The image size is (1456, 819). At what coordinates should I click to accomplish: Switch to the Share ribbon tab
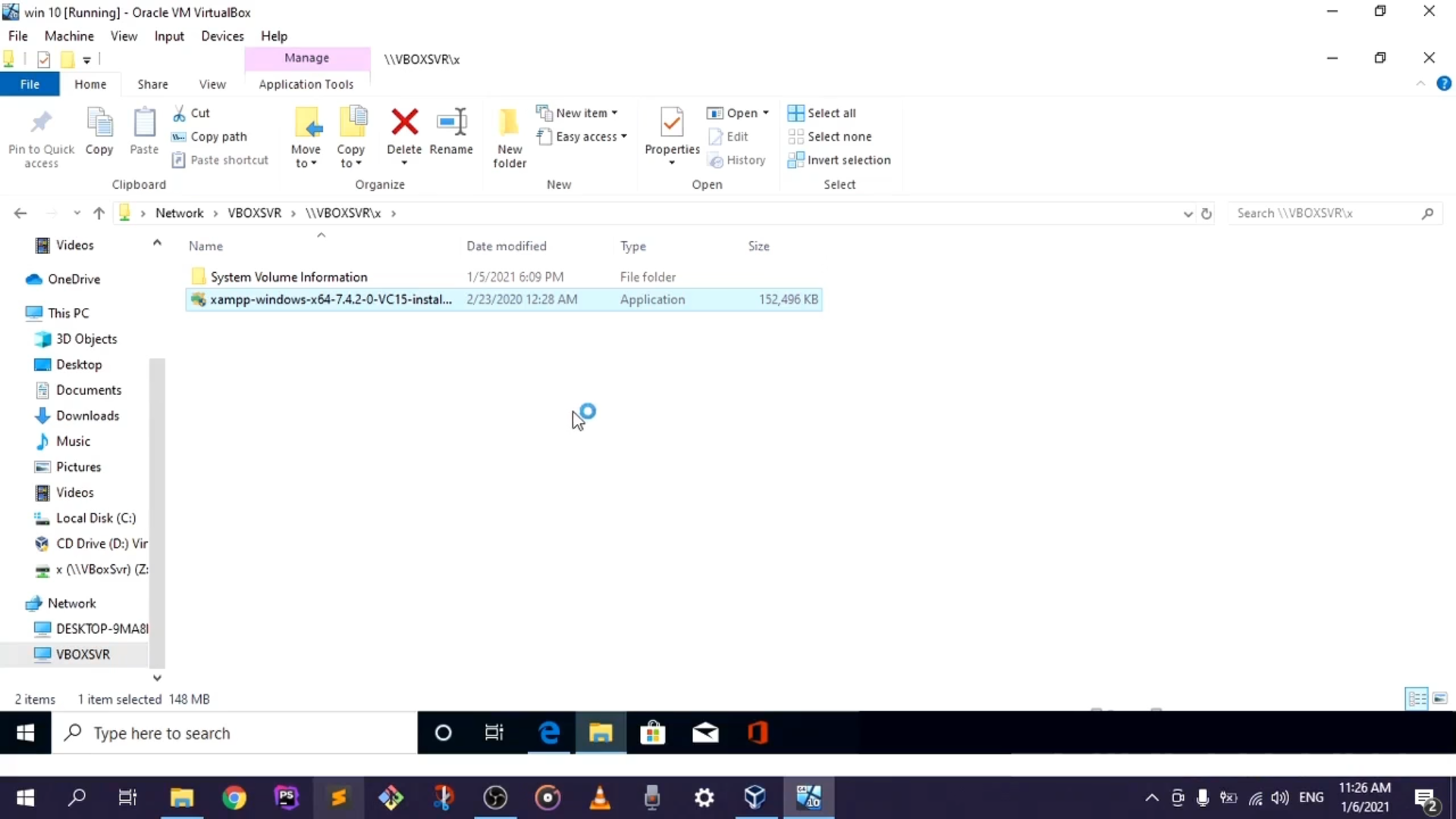(x=152, y=84)
